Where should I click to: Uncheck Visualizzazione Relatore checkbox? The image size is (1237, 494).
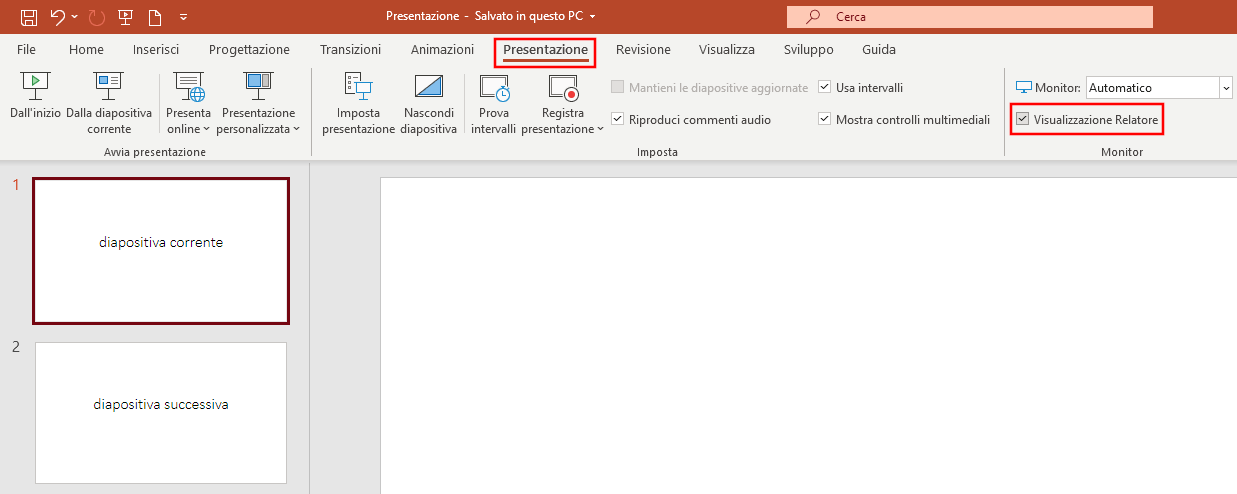point(1022,120)
